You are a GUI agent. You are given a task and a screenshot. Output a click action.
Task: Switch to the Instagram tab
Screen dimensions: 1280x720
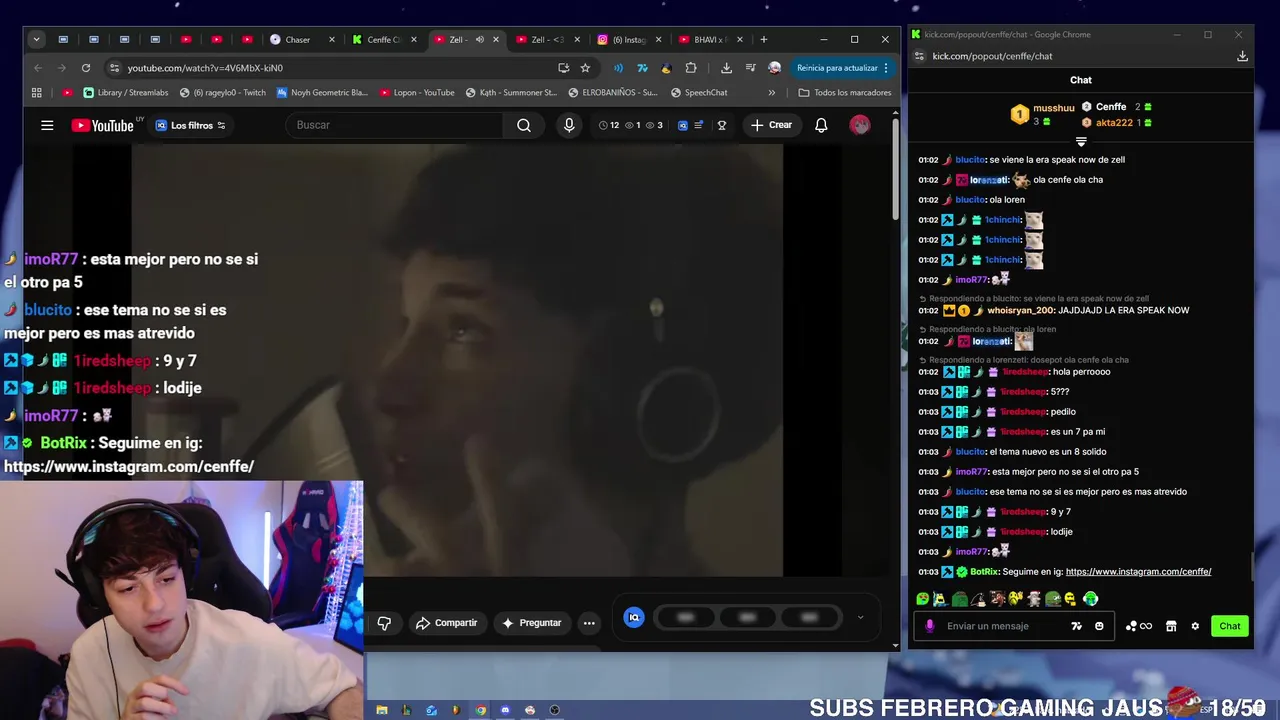click(630, 40)
